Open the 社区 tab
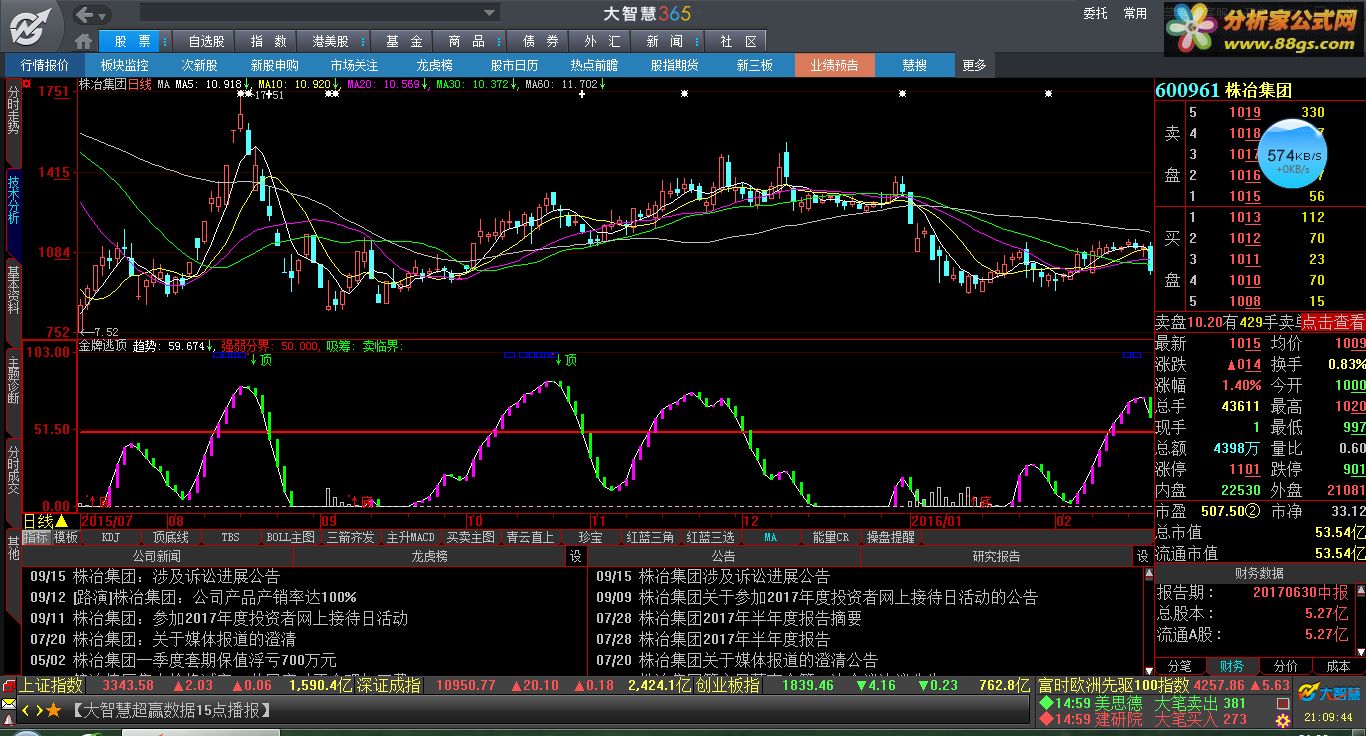This screenshot has width=1366, height=736. coord(737,41)
